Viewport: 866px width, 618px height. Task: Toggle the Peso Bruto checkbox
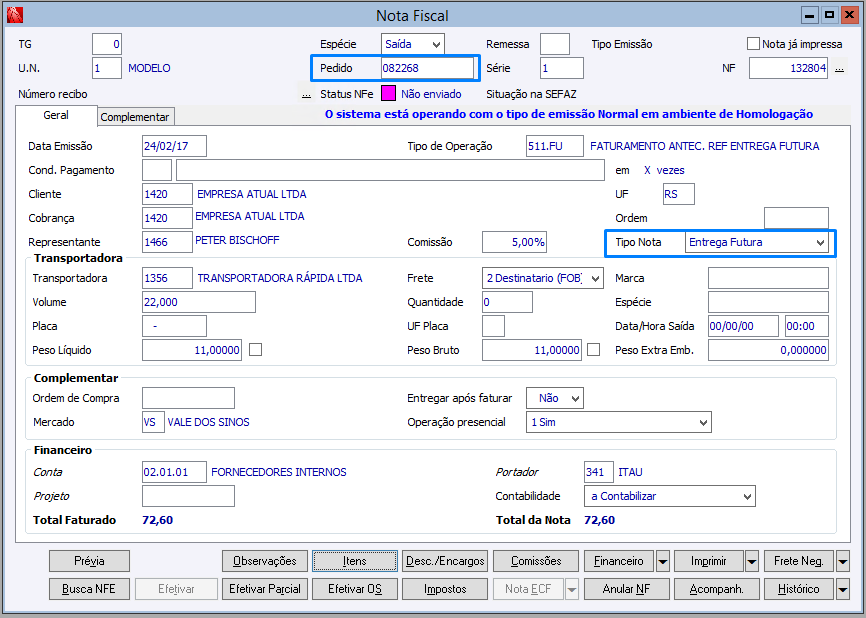click(593, 350)
